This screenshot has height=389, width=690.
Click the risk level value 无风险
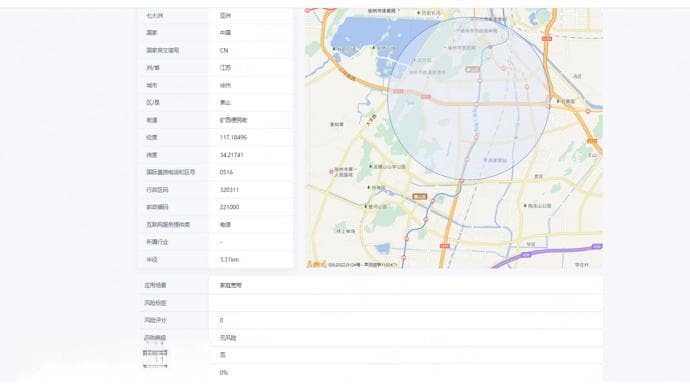click(228, 338)
